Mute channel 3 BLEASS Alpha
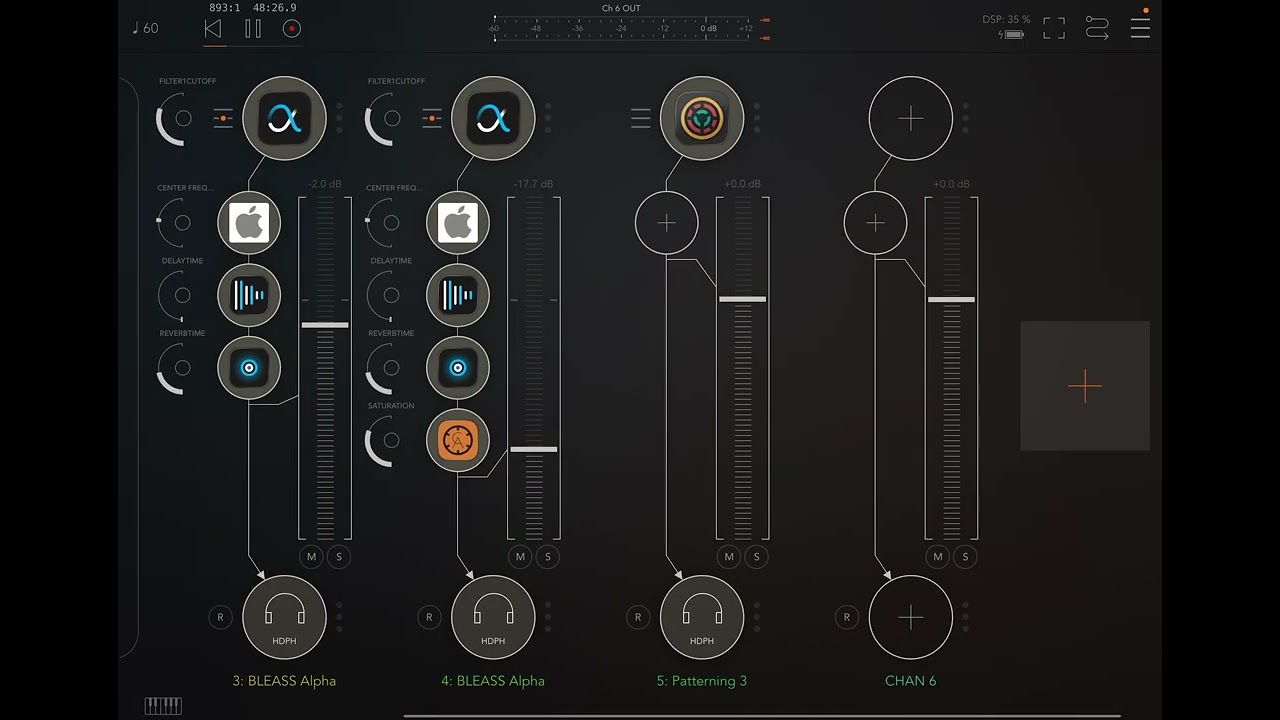The image size is (1280, 720). click(312, 557)
